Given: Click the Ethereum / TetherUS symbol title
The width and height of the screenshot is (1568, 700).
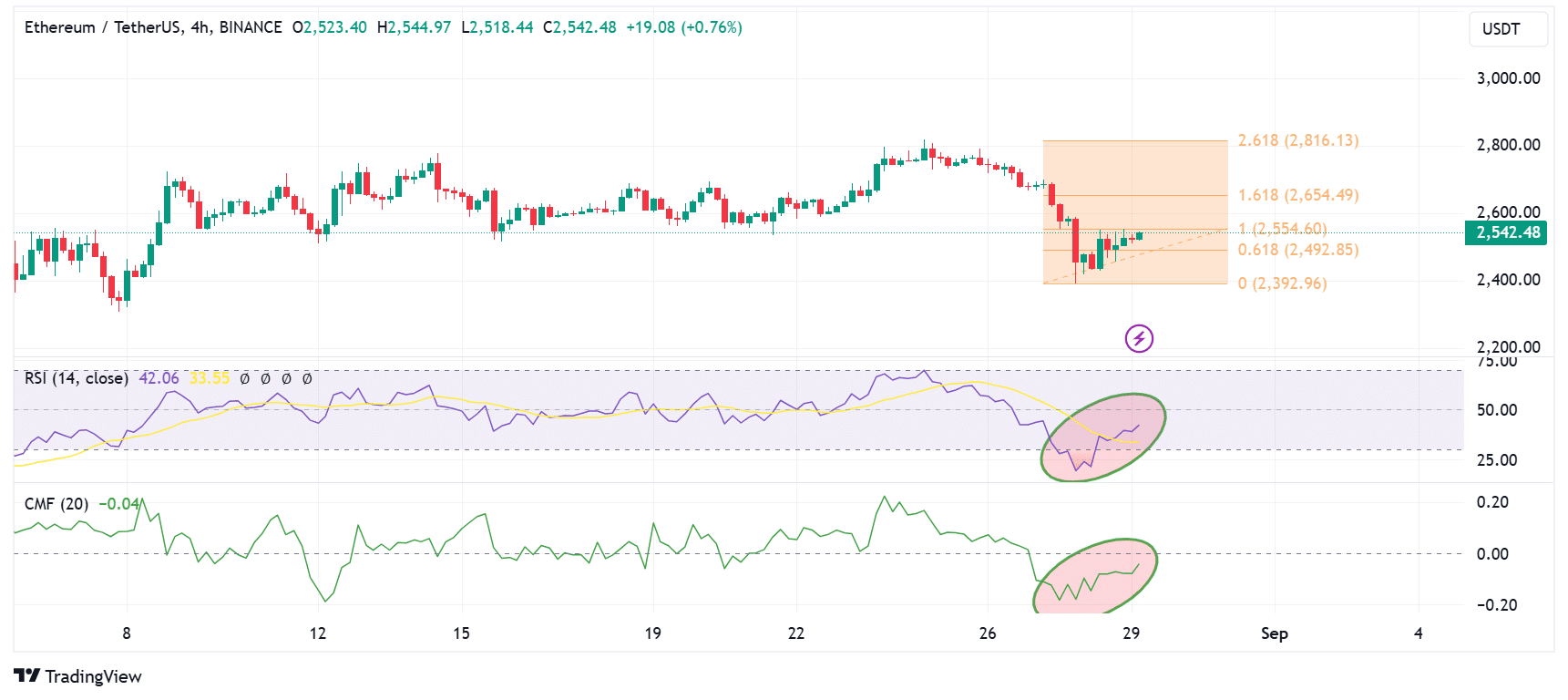Looking at the screenshot, I should click(153, 27).
